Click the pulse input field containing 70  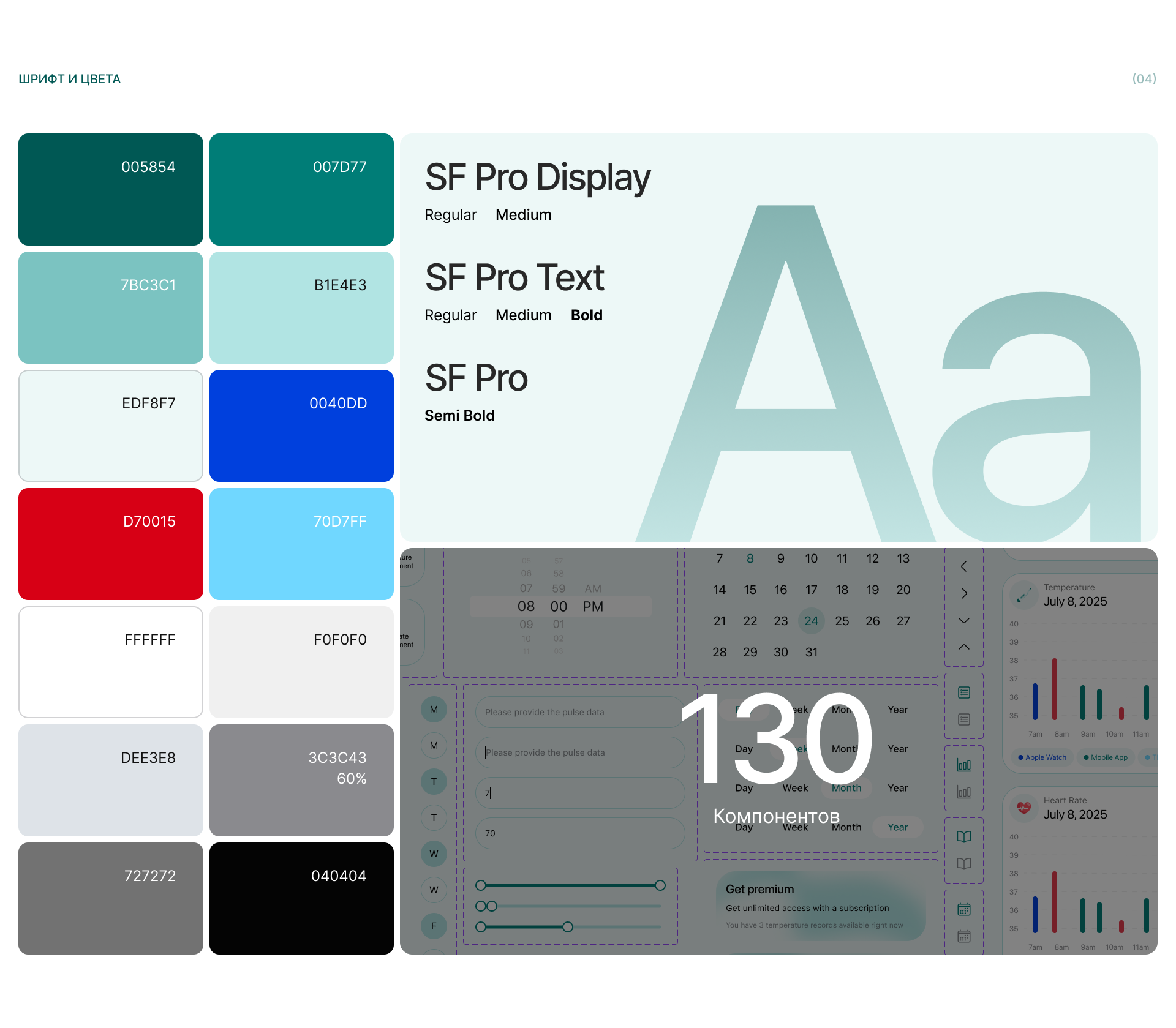coord(580,833)
